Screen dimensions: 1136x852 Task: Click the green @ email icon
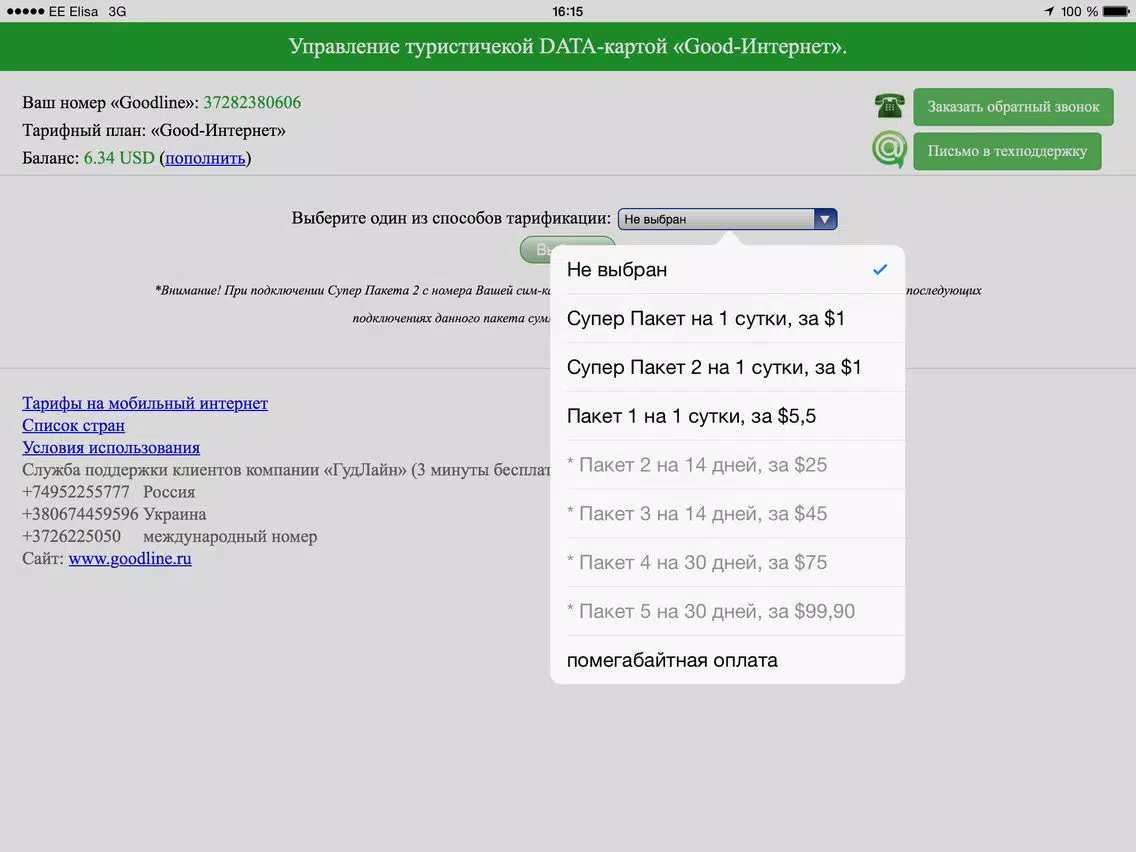point(889,149)
